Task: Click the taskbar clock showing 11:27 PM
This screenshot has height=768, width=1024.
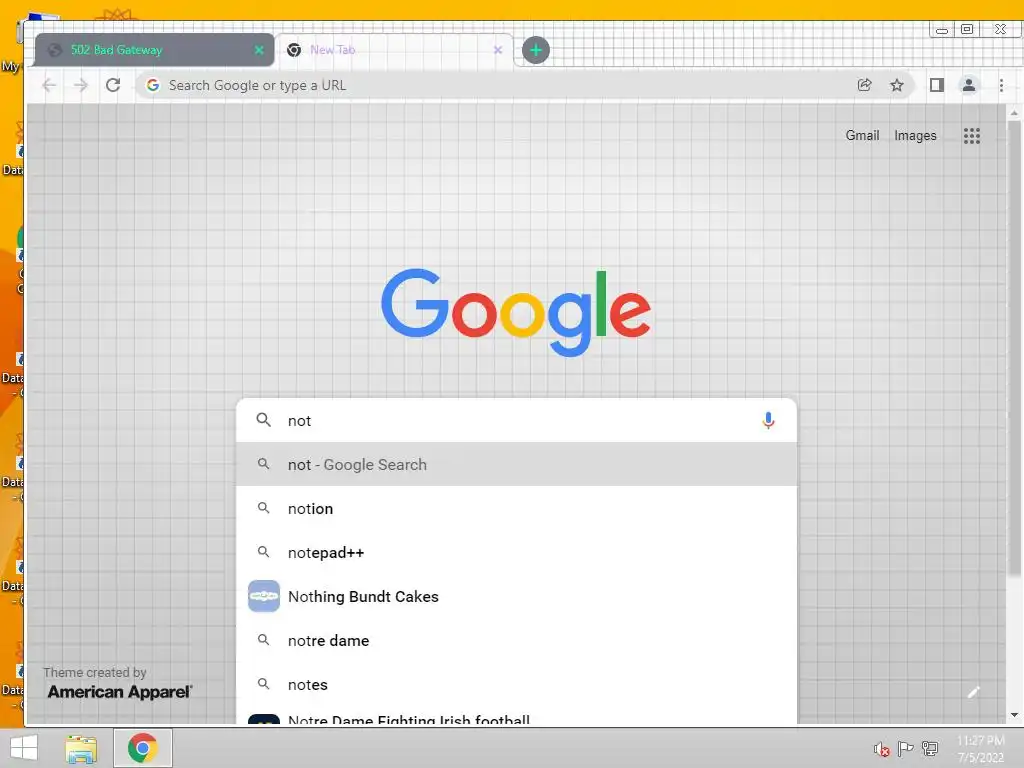Action: click(980, 748)
